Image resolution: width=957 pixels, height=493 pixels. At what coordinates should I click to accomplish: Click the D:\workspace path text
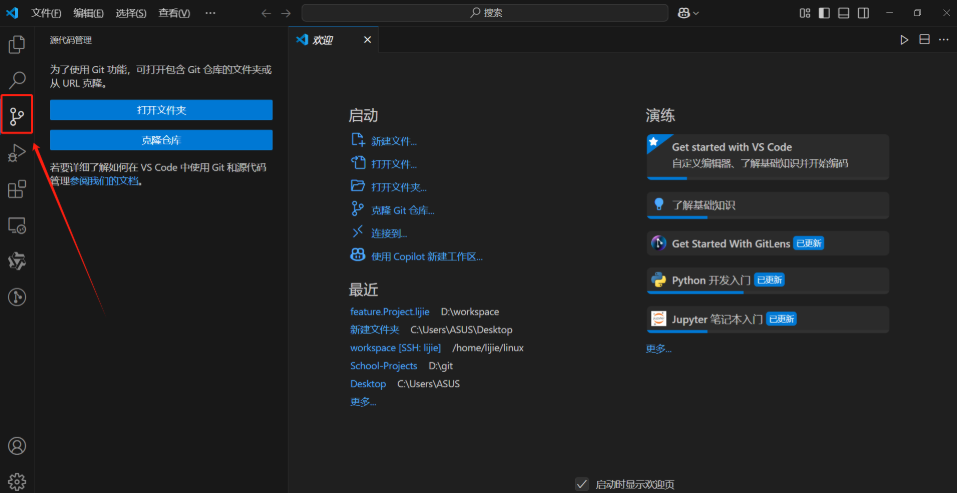470,312
